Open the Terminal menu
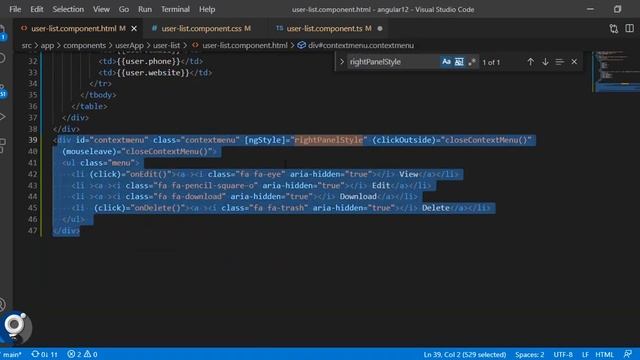 pos(175,9)
